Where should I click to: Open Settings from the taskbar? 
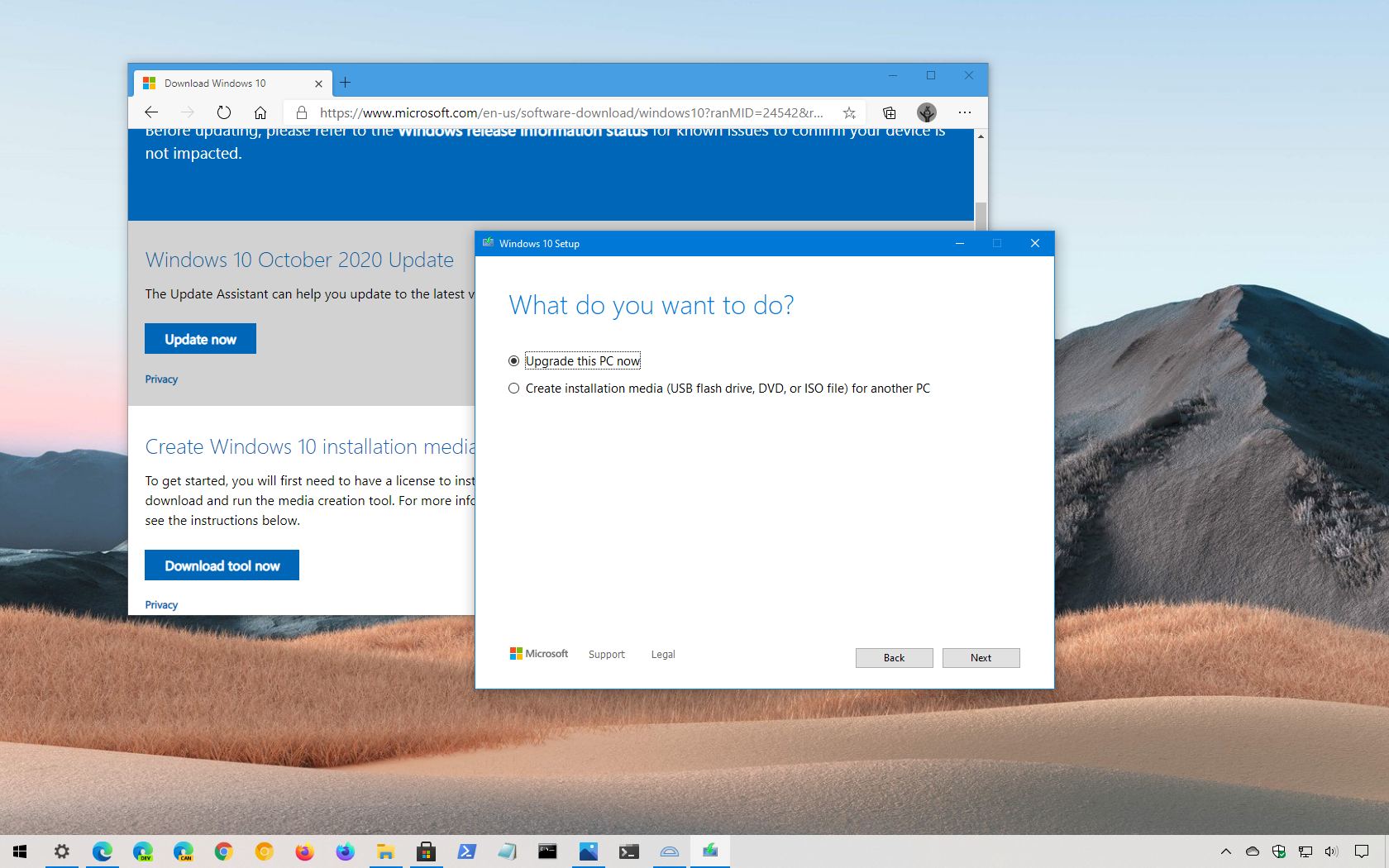pos(62,851)
